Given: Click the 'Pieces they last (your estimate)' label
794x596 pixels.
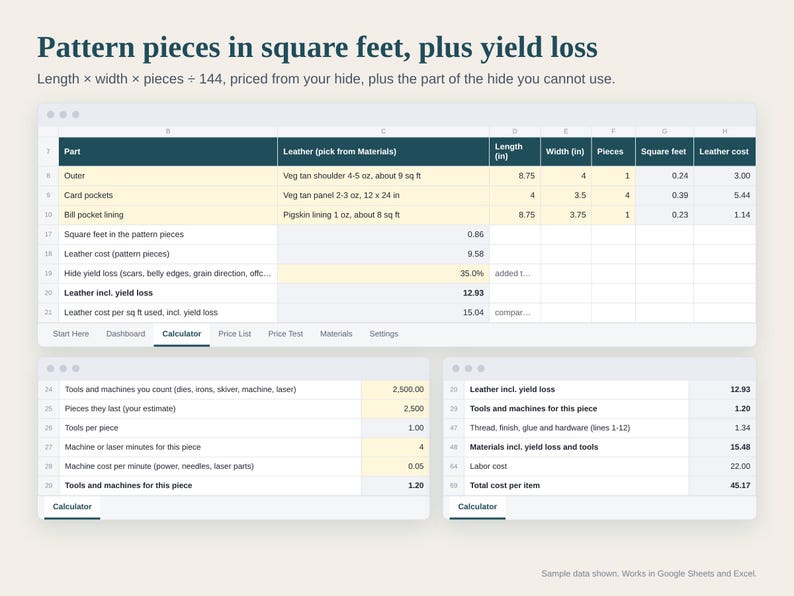Looking at the screenshot, I should coord(120,409).
